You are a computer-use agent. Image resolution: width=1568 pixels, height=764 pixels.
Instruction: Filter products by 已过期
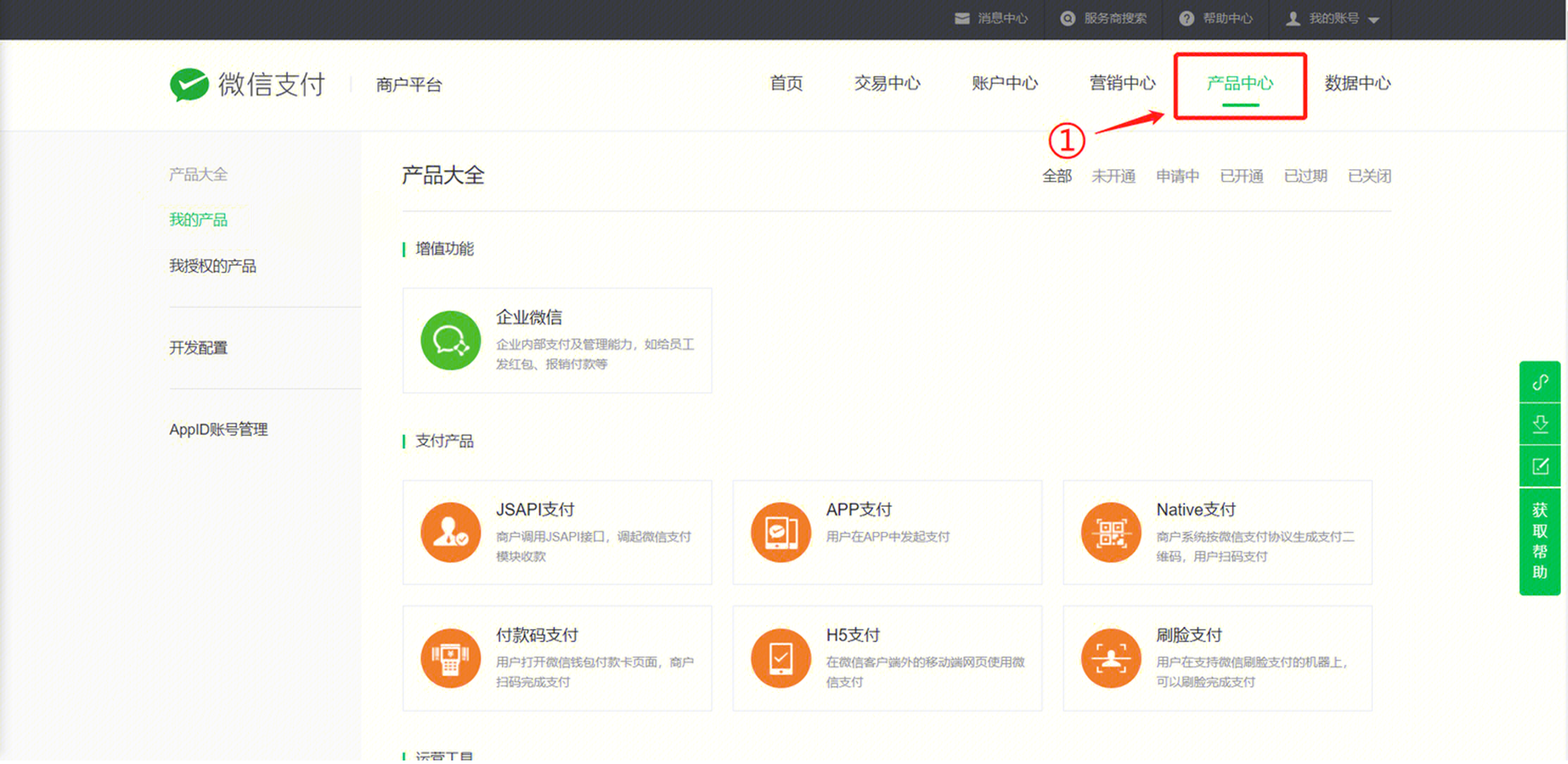[1306, 176]
